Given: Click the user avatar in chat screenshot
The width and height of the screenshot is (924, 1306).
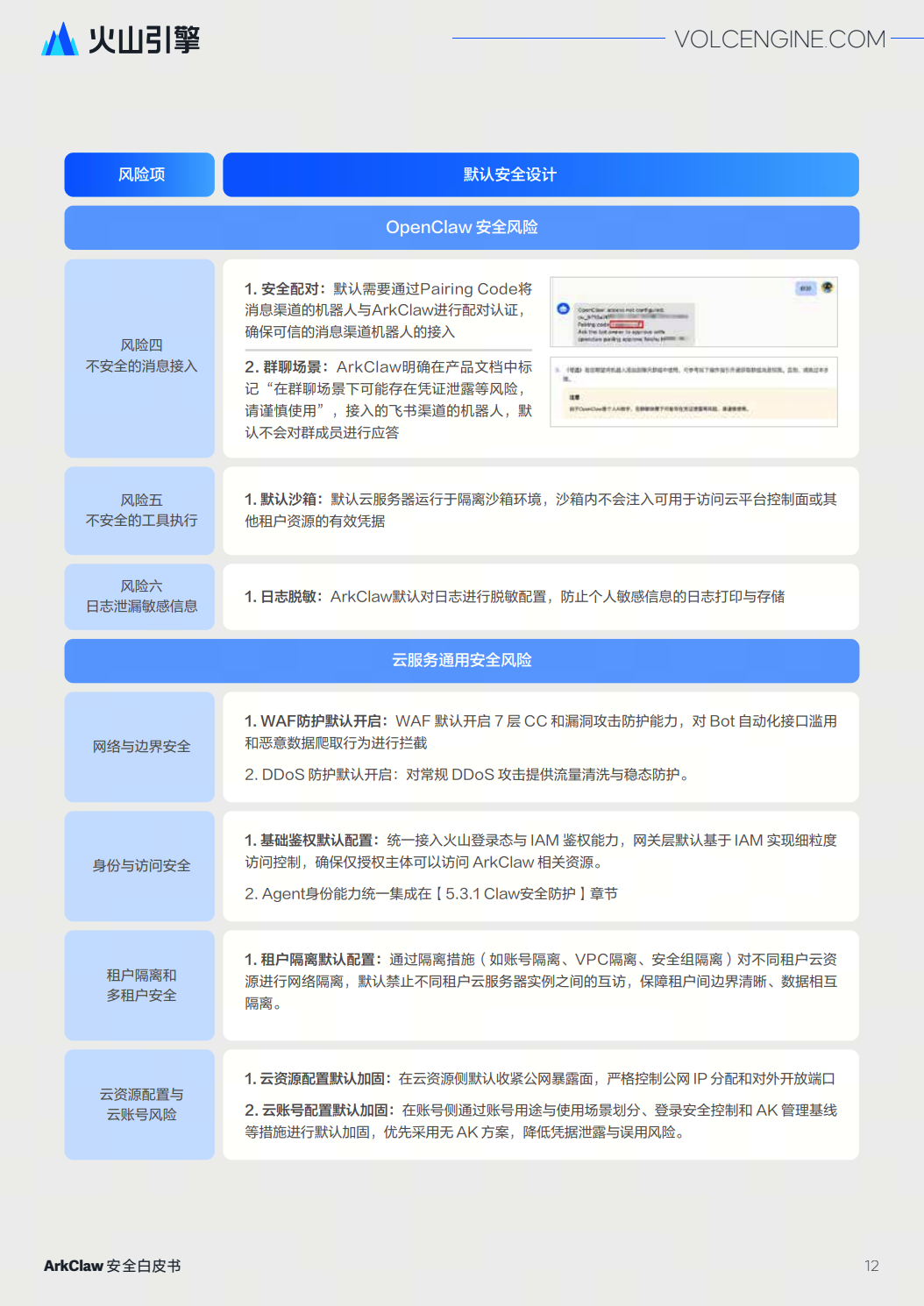Looking at the screenshot, I should (x=827, y=287).
